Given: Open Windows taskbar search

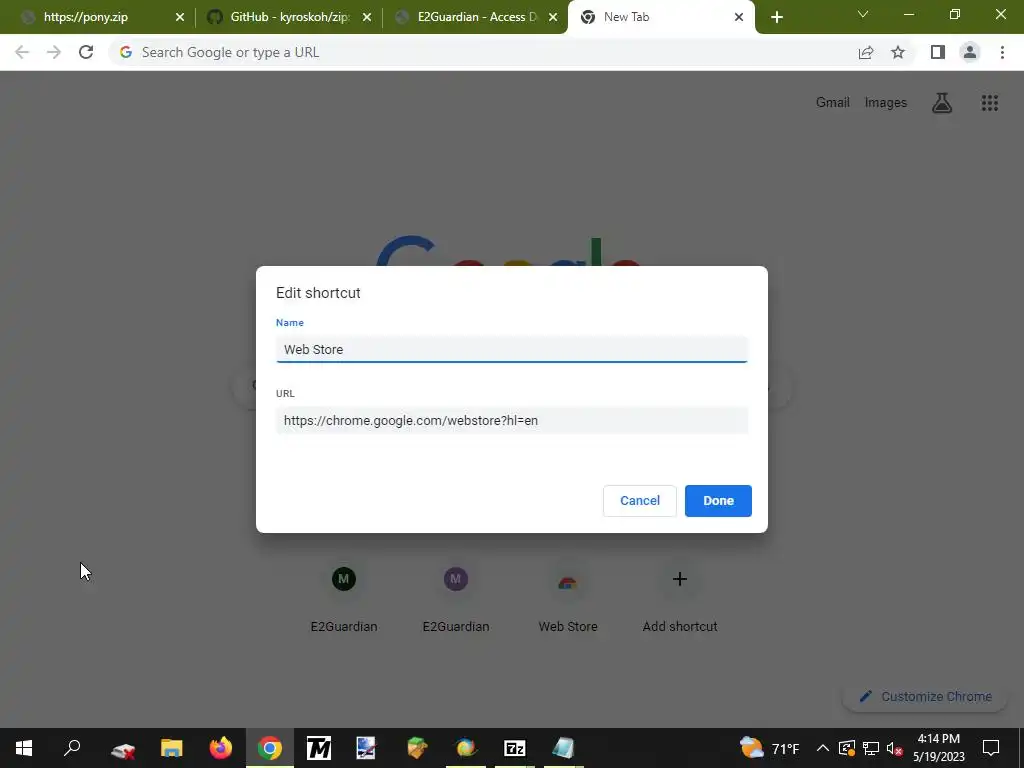Looking at the screenshot, I should pos(72,748).
